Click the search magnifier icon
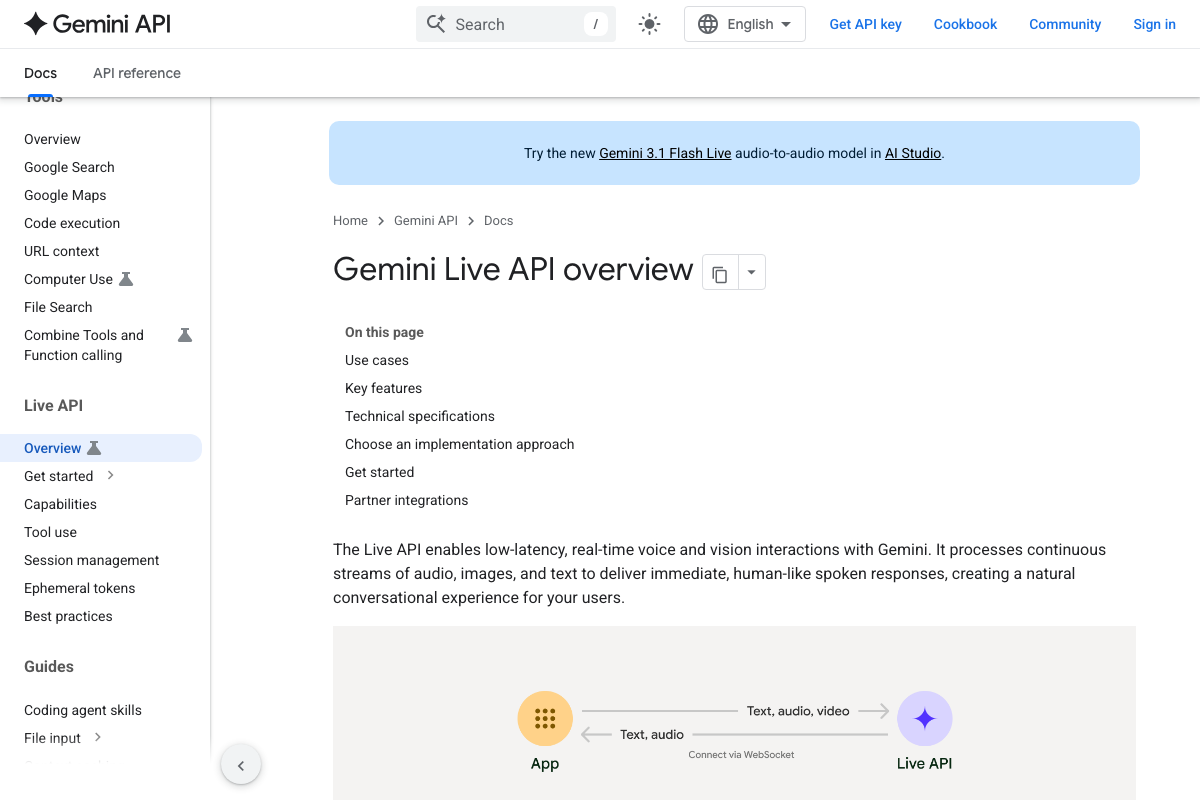The image size is (1200, 800). point(437,23)
